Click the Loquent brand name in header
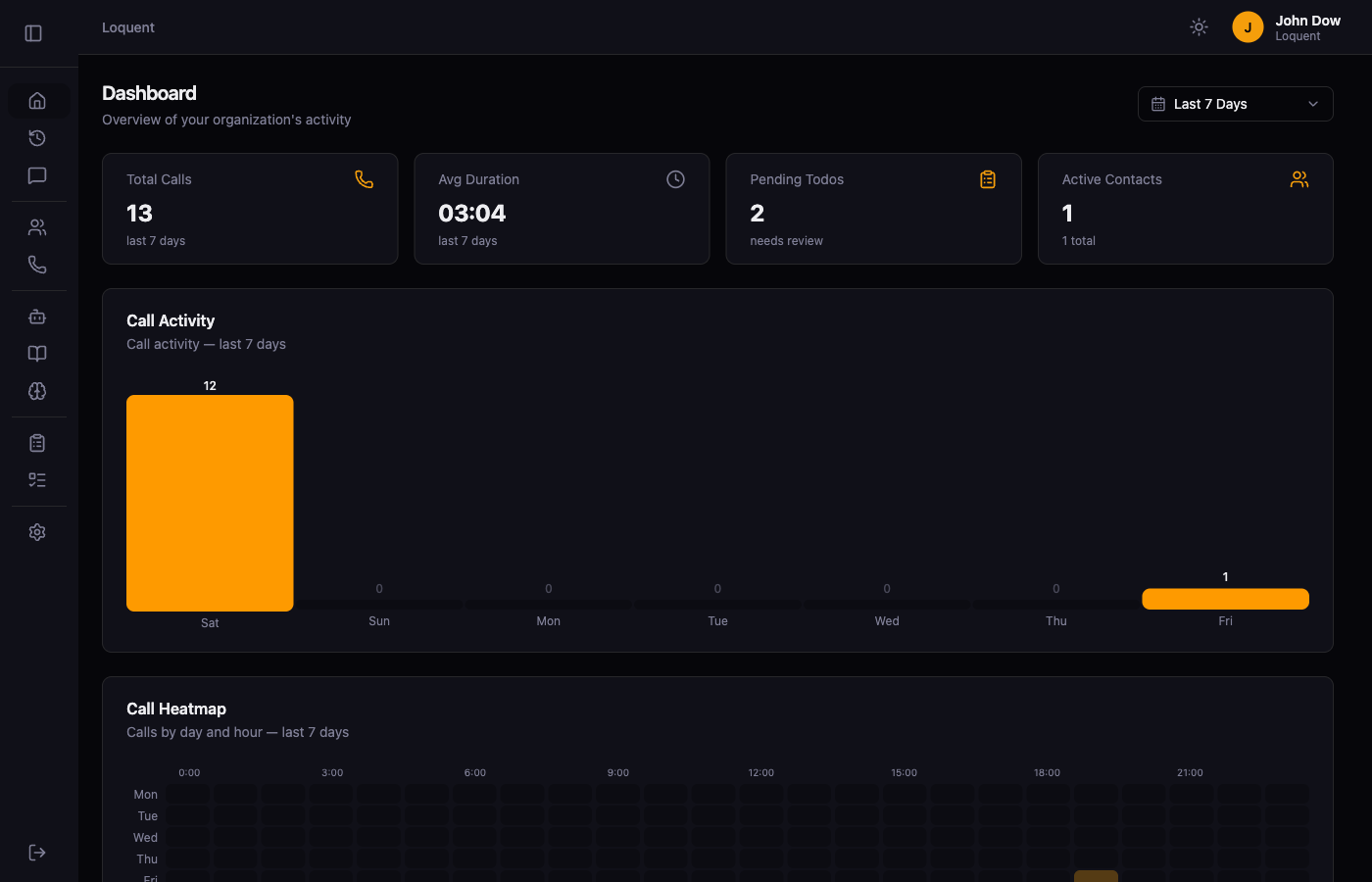 click(x=127, y=26)
